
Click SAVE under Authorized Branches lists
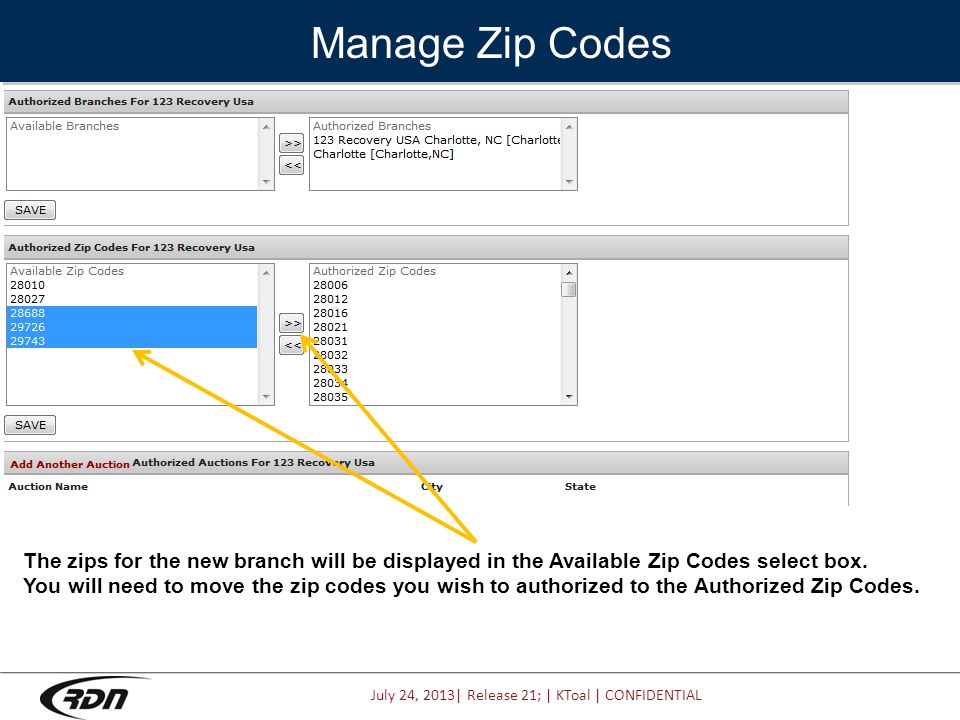[x=30, y=210]
